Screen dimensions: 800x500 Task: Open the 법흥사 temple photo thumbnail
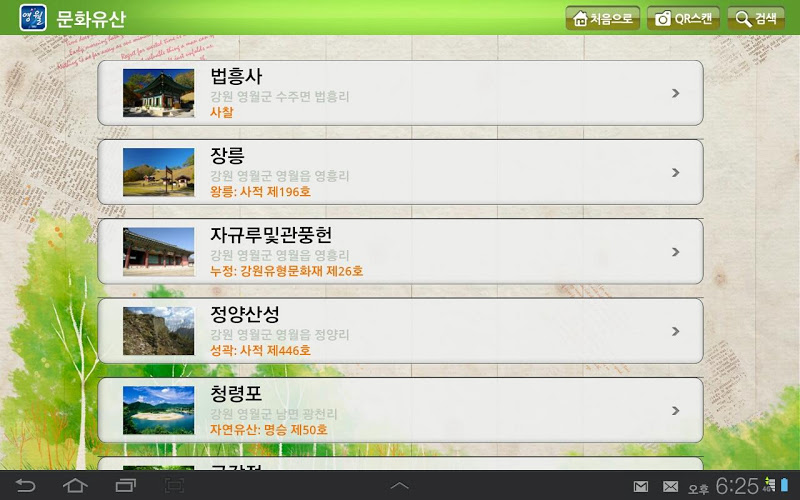tap(159, 93)
